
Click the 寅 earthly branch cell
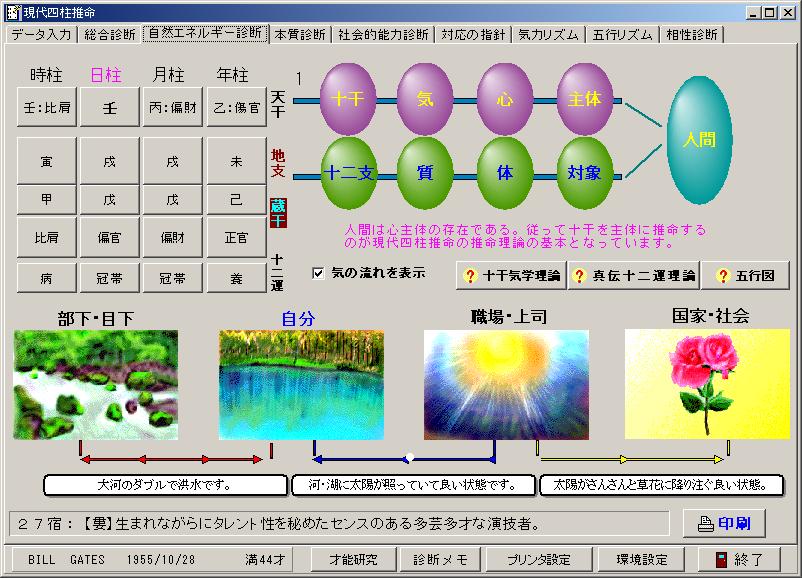click(47, 161)
